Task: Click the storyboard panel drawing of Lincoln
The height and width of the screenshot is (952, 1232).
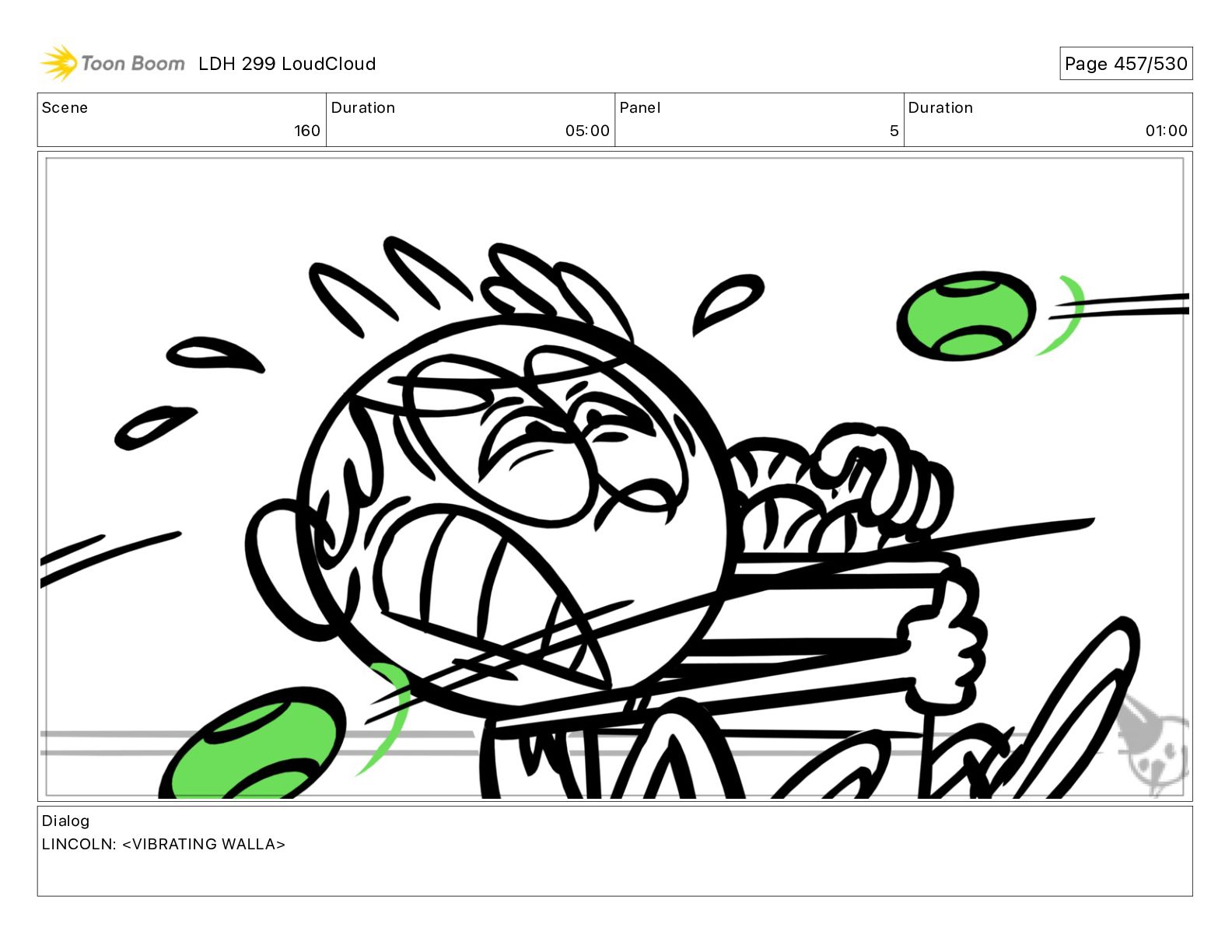Action: coord(614,477)
